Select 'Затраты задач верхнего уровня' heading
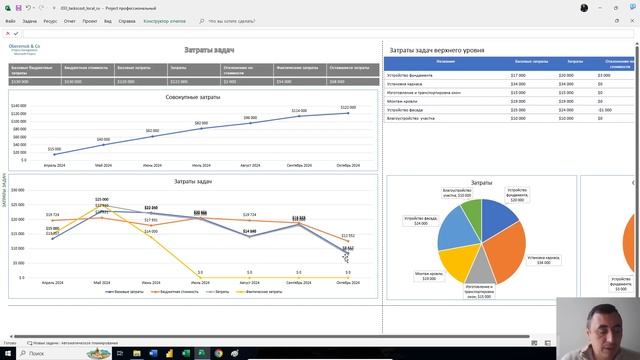 point(437,50)
